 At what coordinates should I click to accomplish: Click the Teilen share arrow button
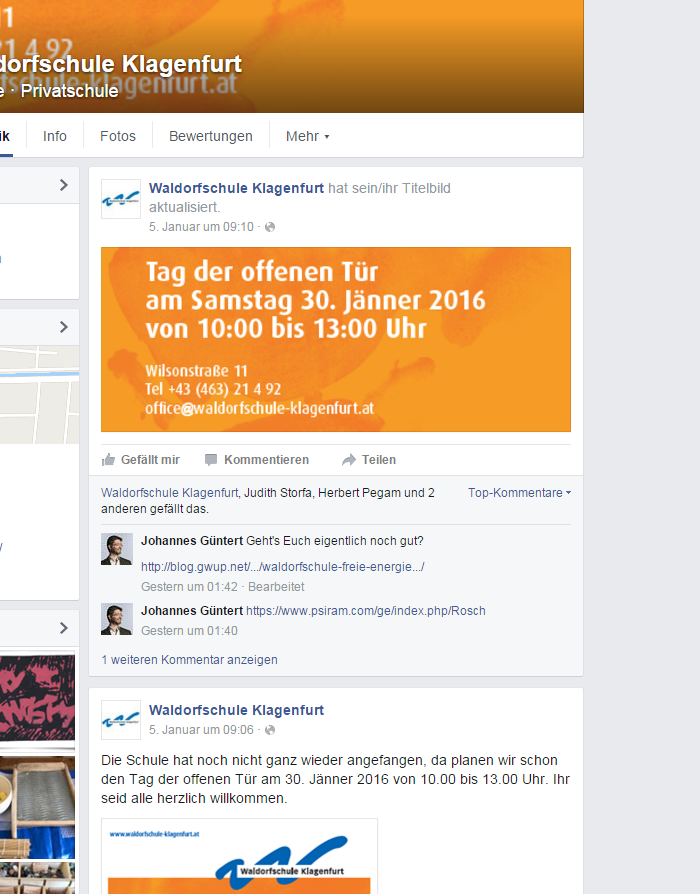[369, 460]
